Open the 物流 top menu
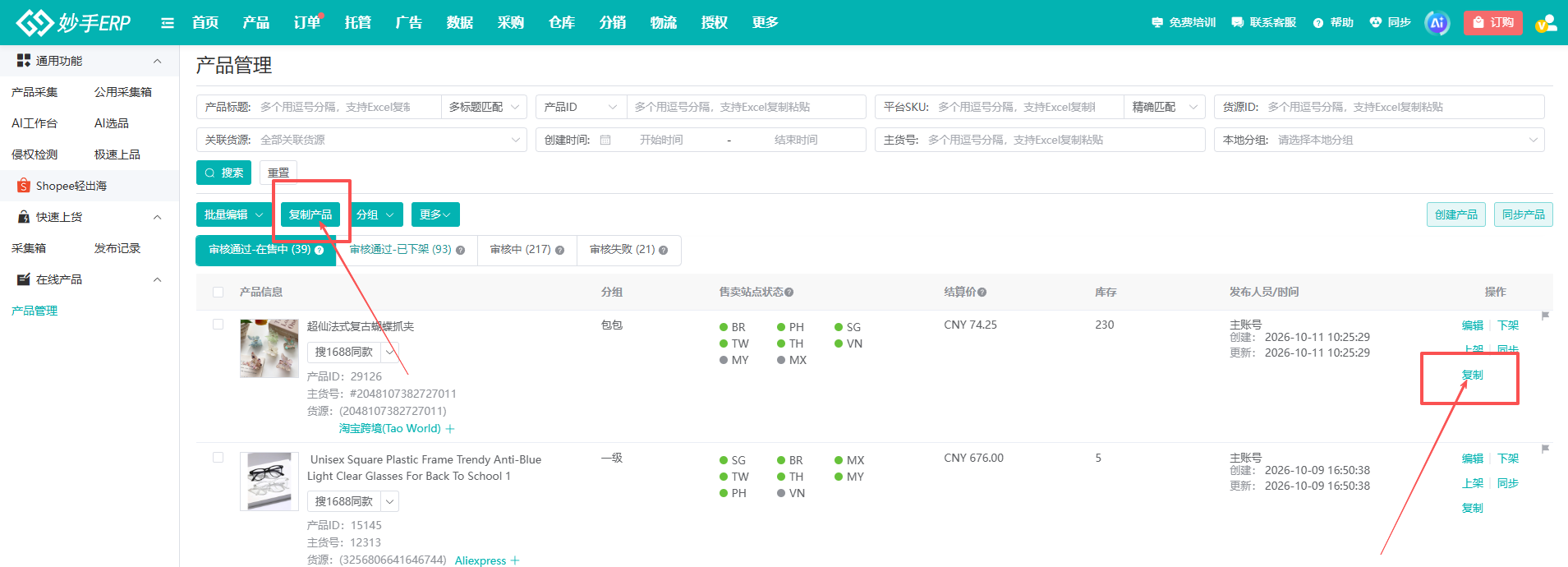Viewport: 1568px width, 567px height. click(663, 22)
